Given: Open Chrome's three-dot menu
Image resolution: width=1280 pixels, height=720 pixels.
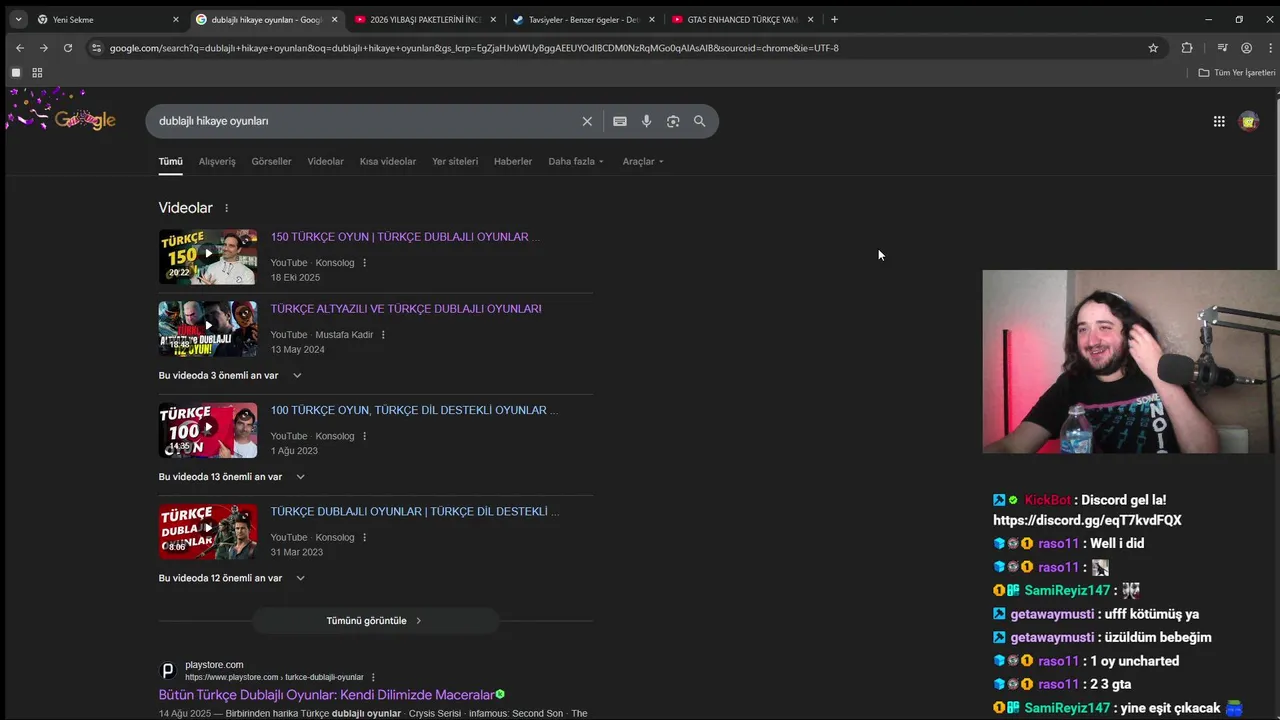Looking at the screenshot, I should coord(1270,48).
